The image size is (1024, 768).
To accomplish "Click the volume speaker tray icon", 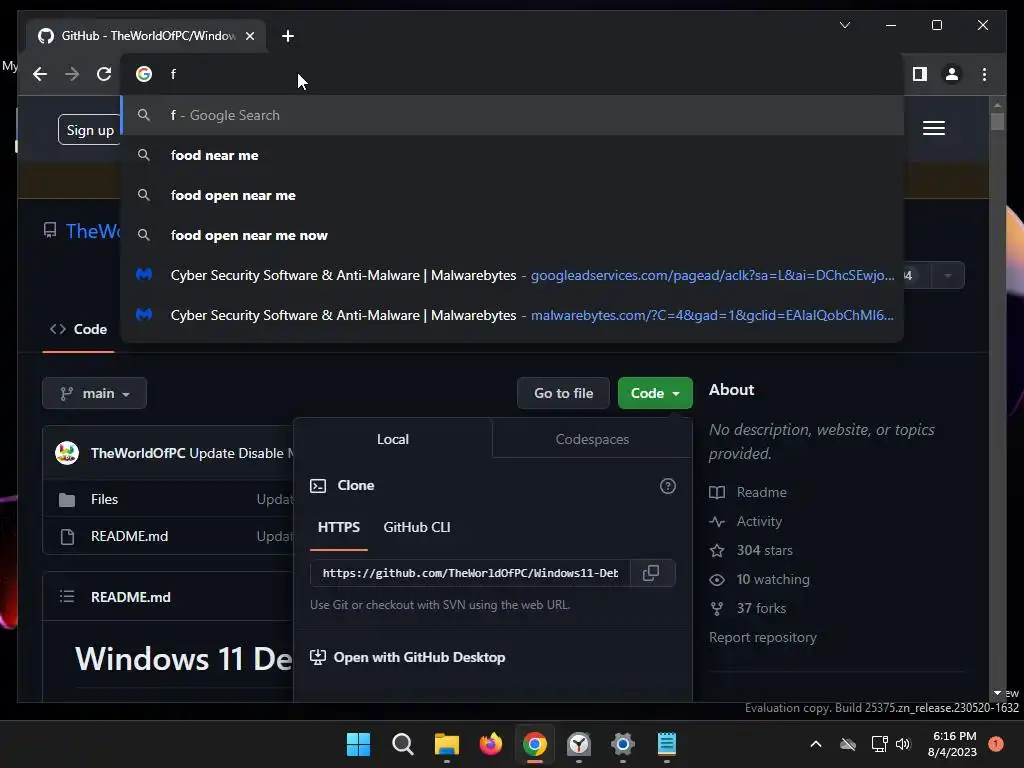I will pyautogui.click(x=903, y=744).
